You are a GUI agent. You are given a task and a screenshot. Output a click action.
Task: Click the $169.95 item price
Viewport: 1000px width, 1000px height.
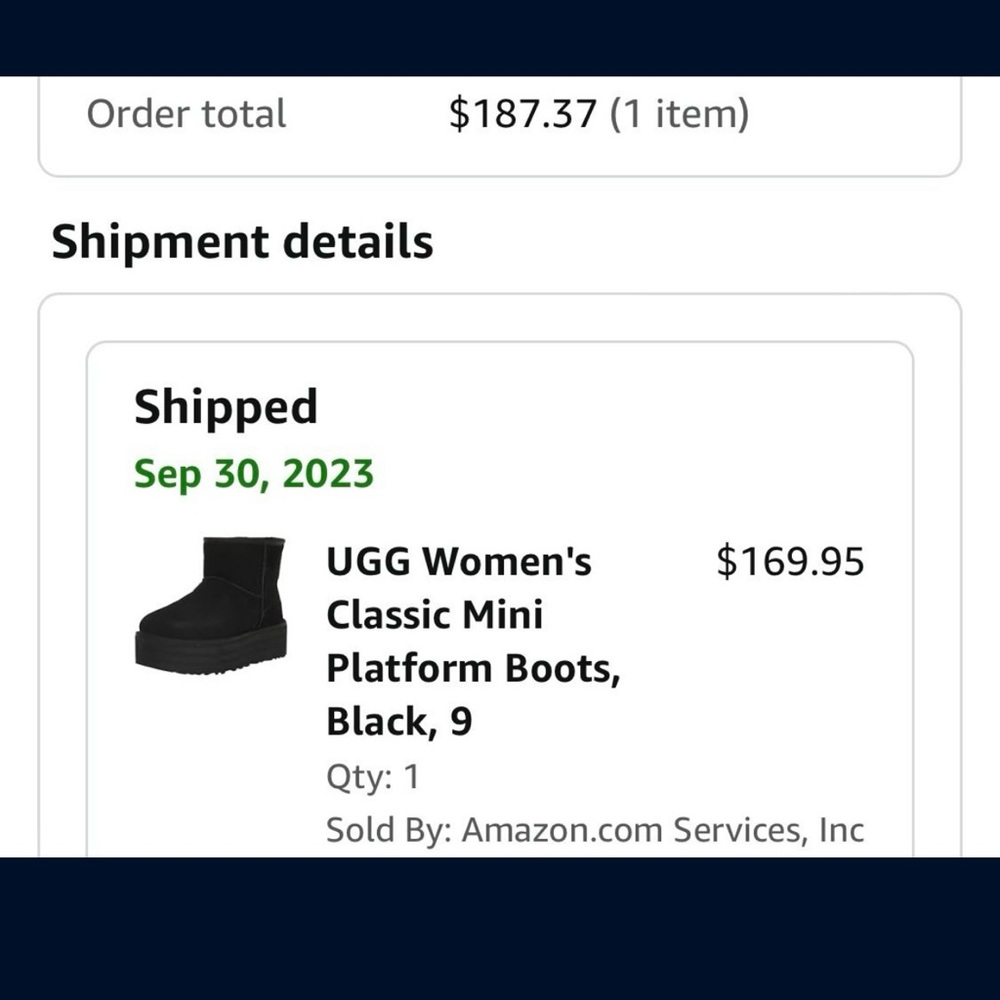point(789,562)
